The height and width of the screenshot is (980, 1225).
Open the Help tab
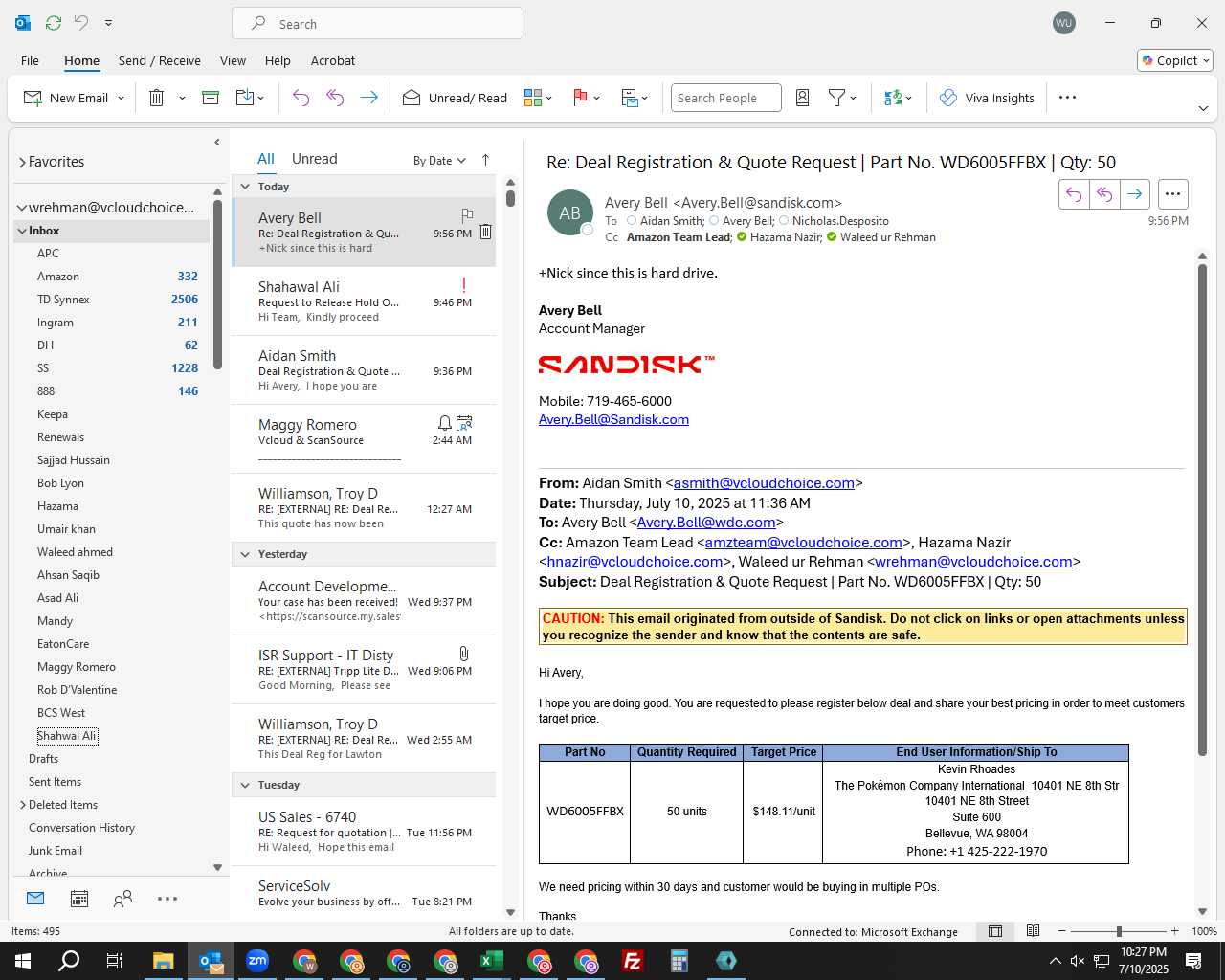(x=278, y=60)
